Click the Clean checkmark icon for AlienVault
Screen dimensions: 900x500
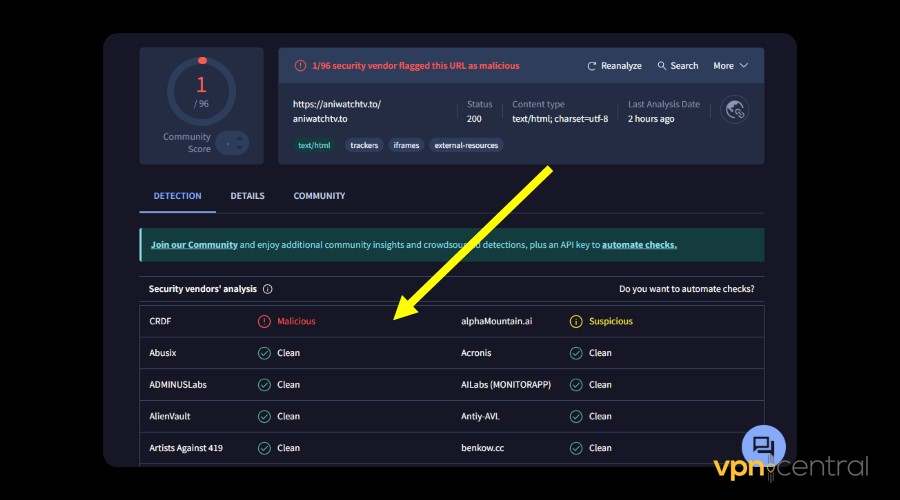click(264, 416)
